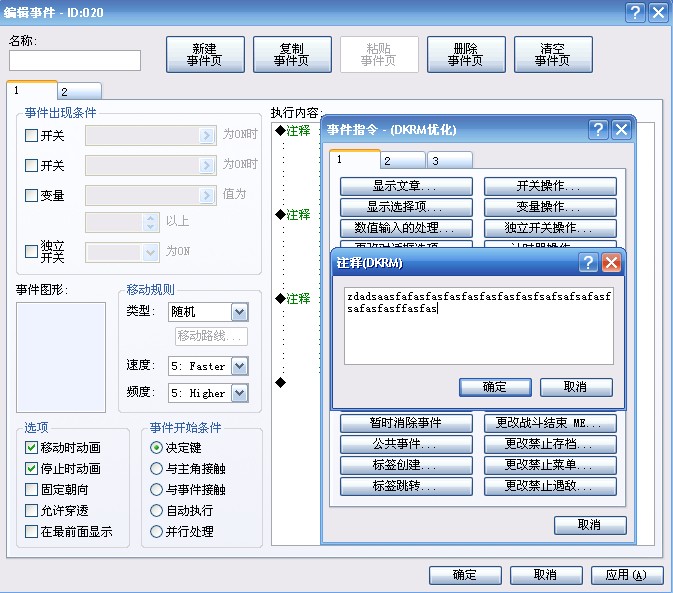Enable the 变量 condition checkbox
This screenshot has height=593, width=673.
[31, 195]
